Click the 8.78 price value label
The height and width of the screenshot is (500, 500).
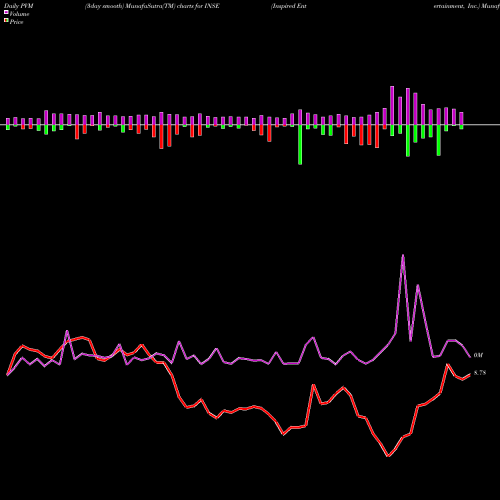480,373
